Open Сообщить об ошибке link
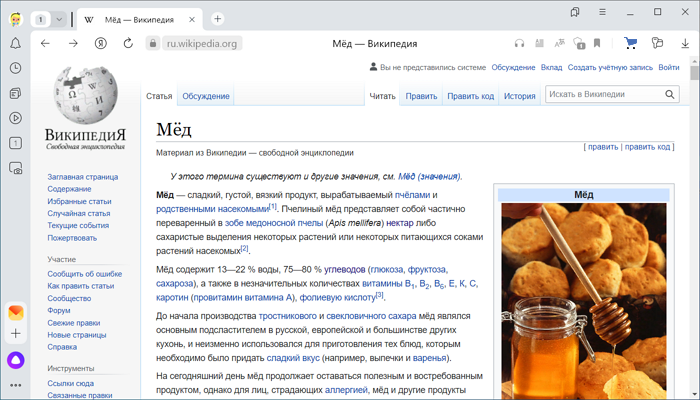This screenshot has width=700, height=400. tap(84, 274)
